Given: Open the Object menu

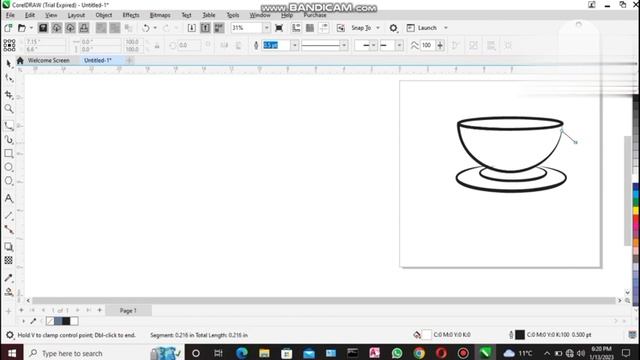Looking at the screenshot, I should coord(104,15).
